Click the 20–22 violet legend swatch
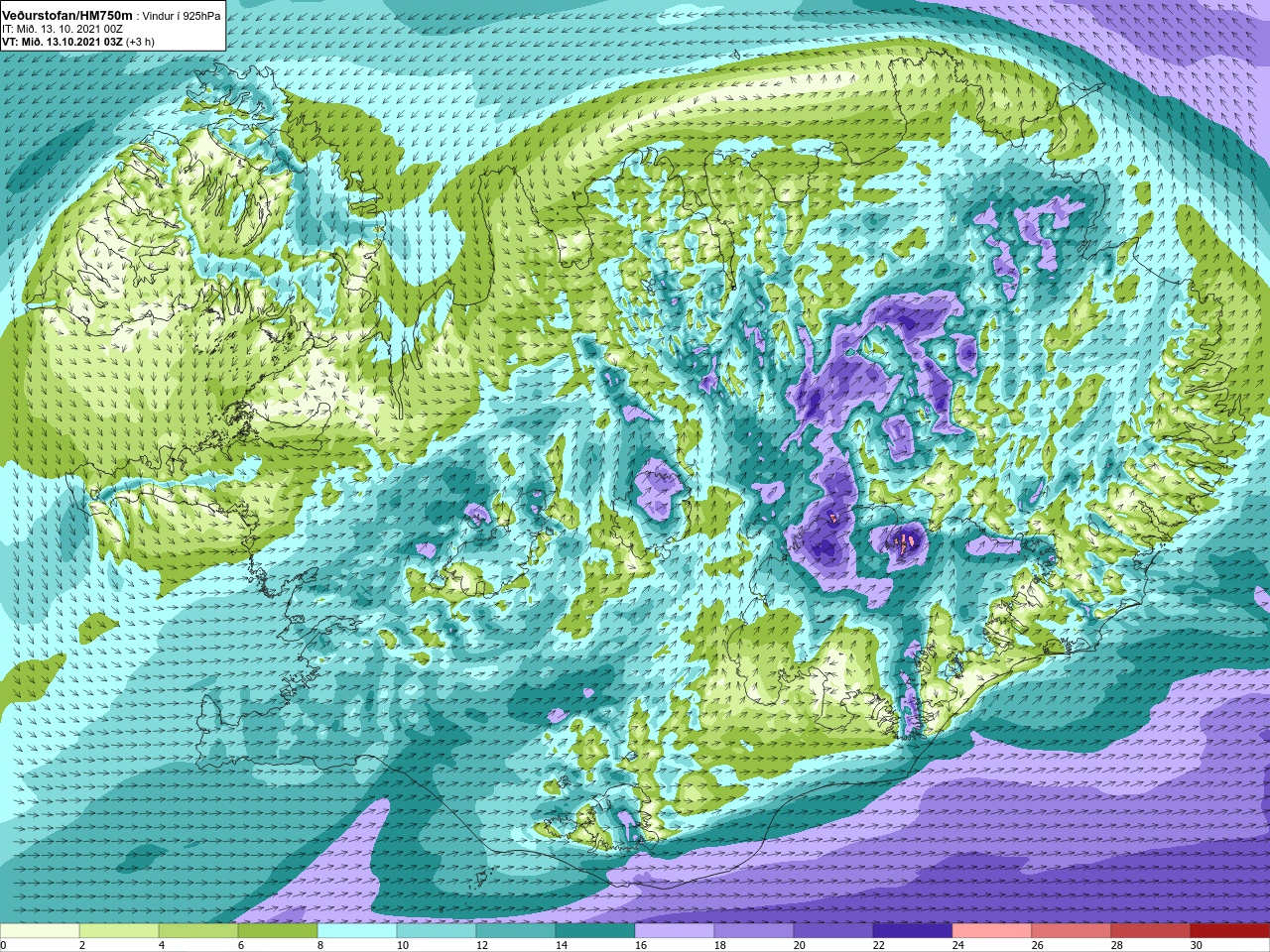Image resolution: width=1270 pixels, height=952 pixels. pos(833,931)
